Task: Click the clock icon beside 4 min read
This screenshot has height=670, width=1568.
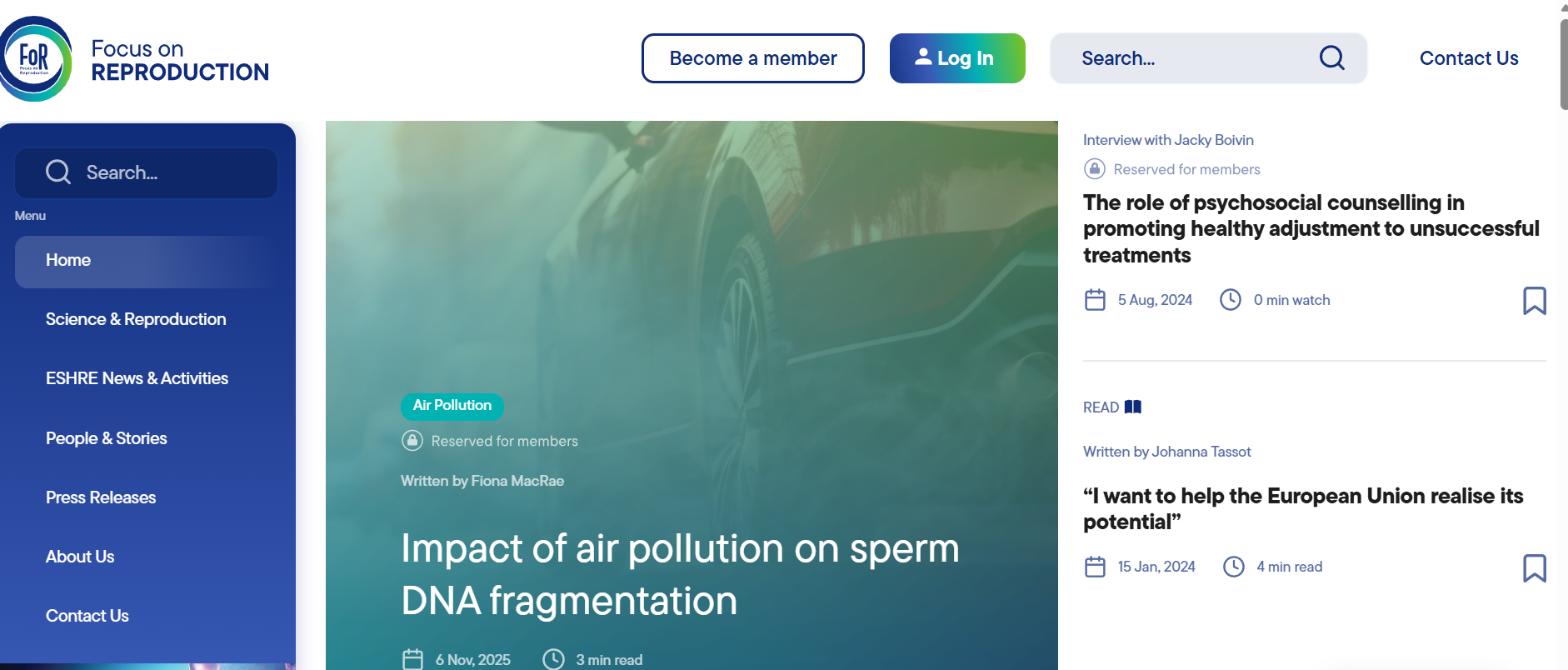Action: [1233, 567]
